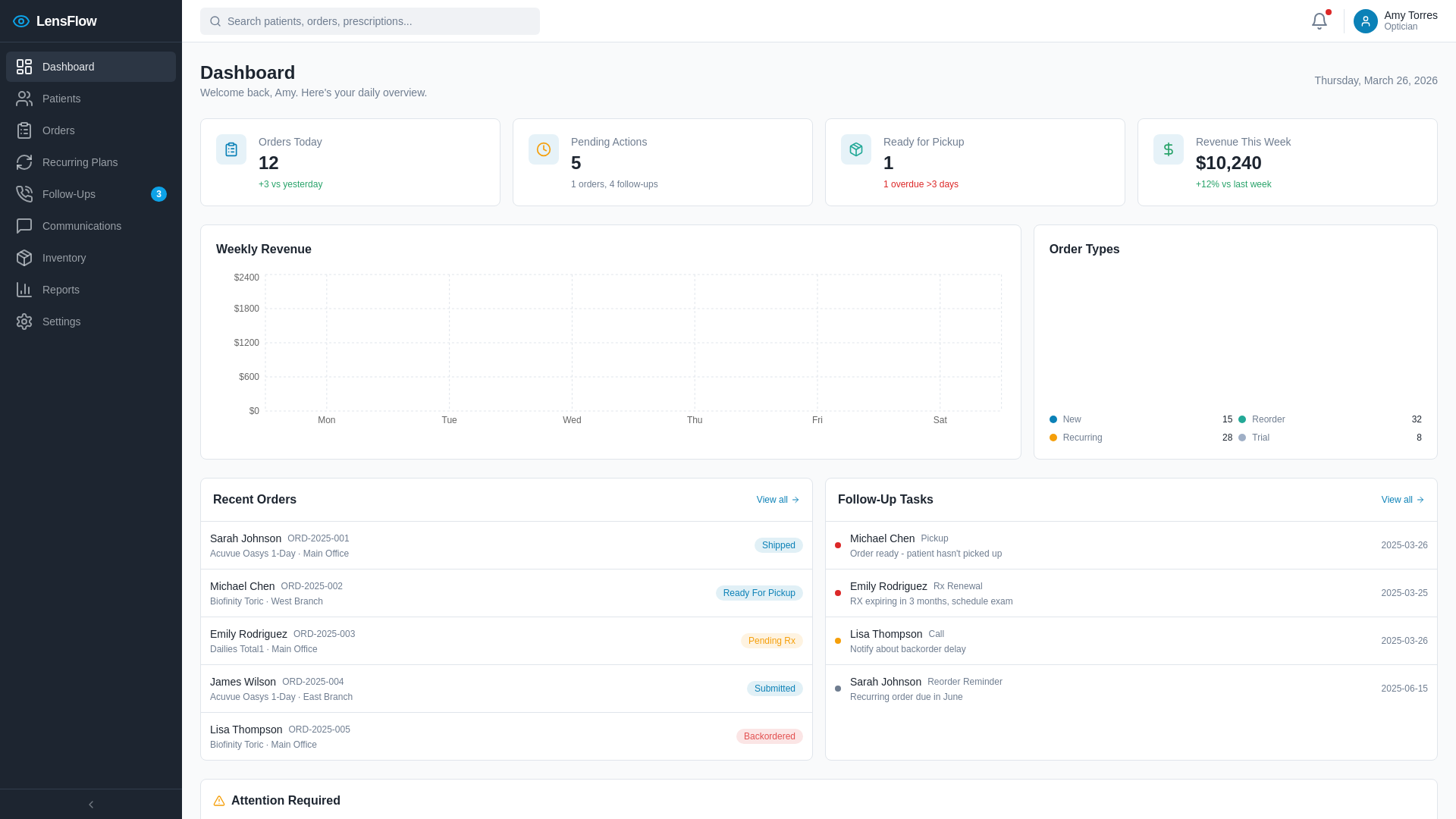Click the Orders Today clipboard card icon
Screen dimensions: 1456x819
click(x=231, y=149)
